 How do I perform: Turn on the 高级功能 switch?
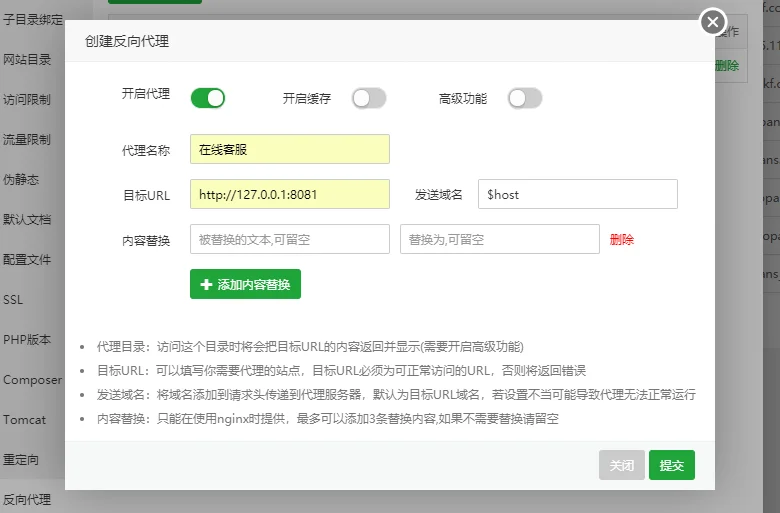point(525,98)
